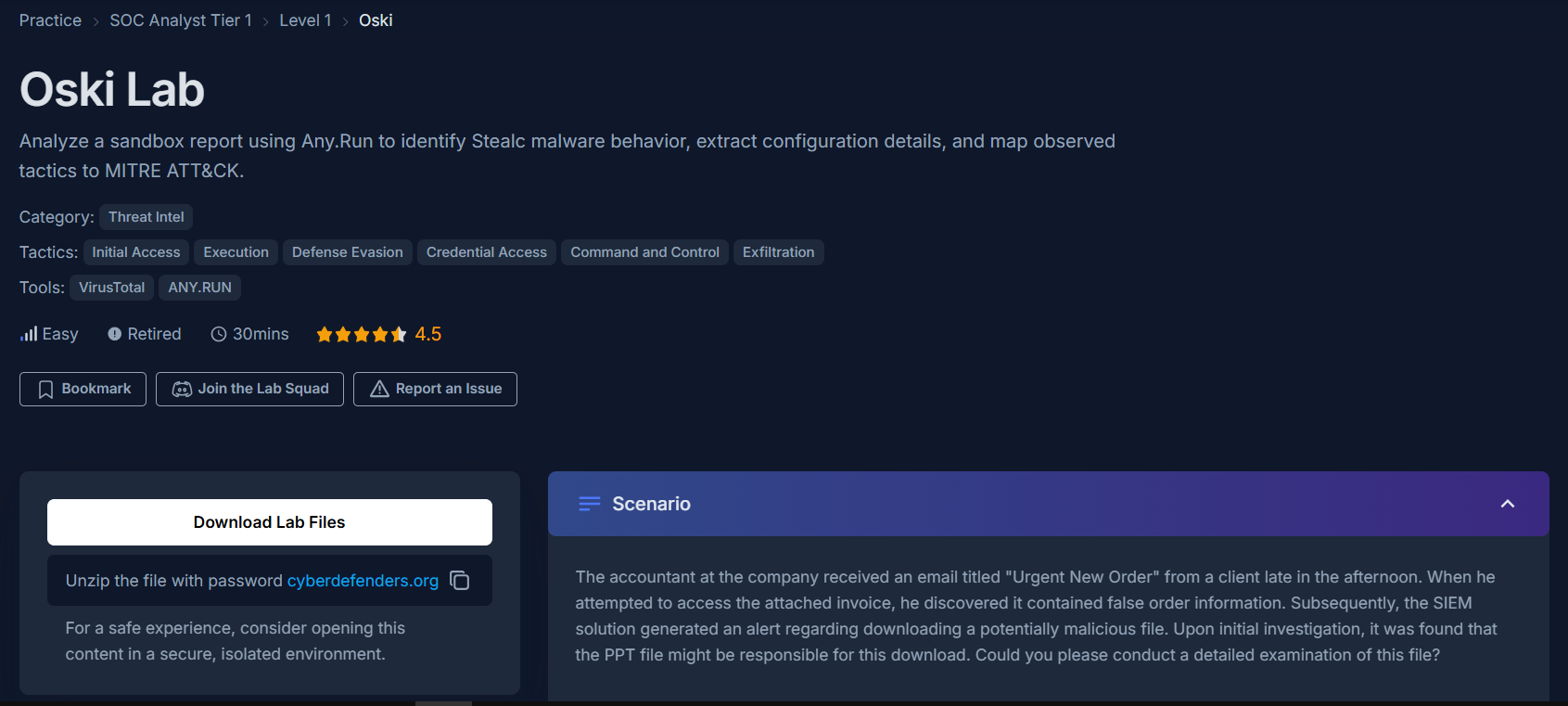Click the bookmark ribbon icon

[45, 390]
